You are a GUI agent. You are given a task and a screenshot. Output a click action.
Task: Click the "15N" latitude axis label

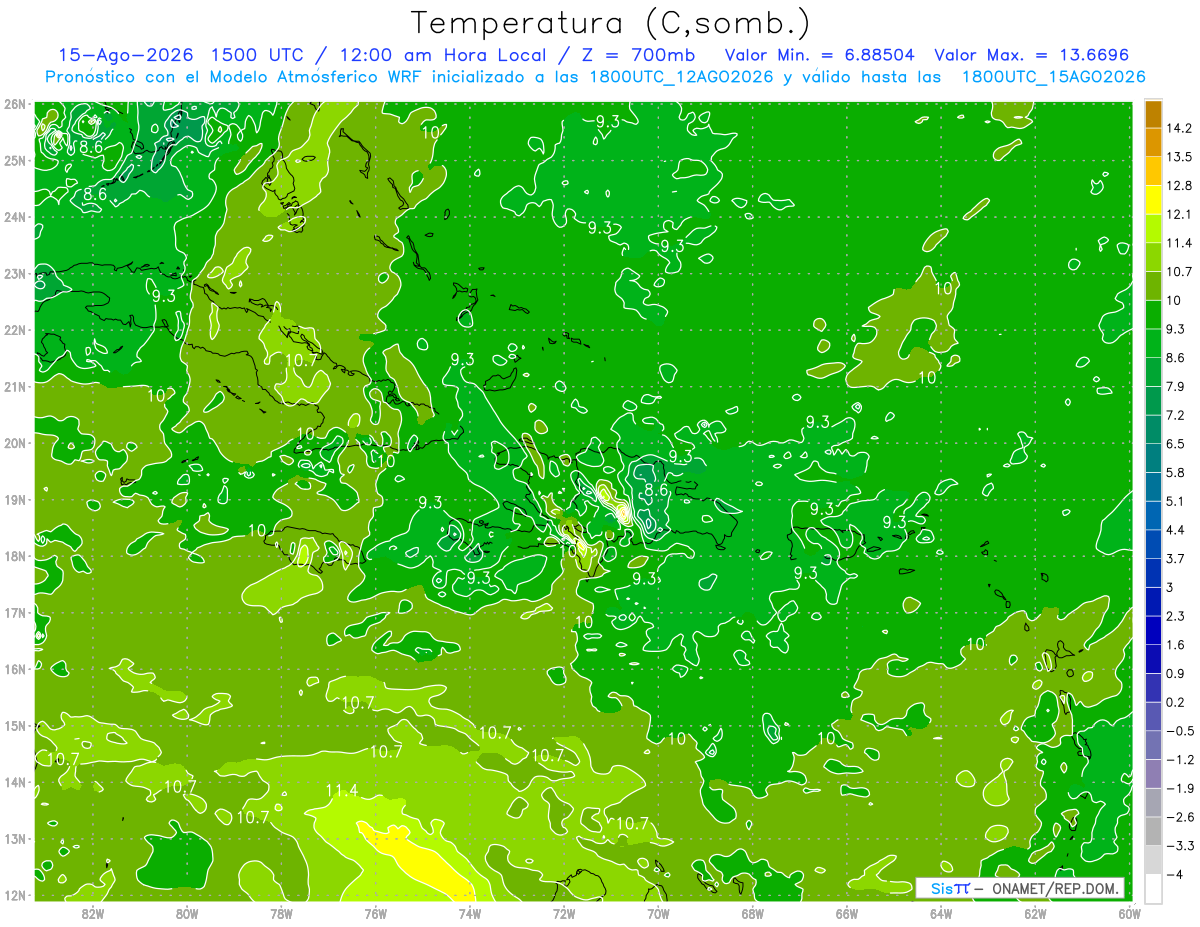click(x=14, y=725)
